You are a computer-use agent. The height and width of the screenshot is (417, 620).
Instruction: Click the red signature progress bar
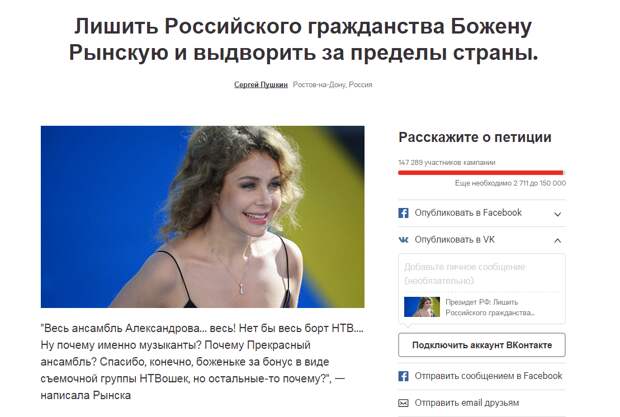click(x=480, y=172)
